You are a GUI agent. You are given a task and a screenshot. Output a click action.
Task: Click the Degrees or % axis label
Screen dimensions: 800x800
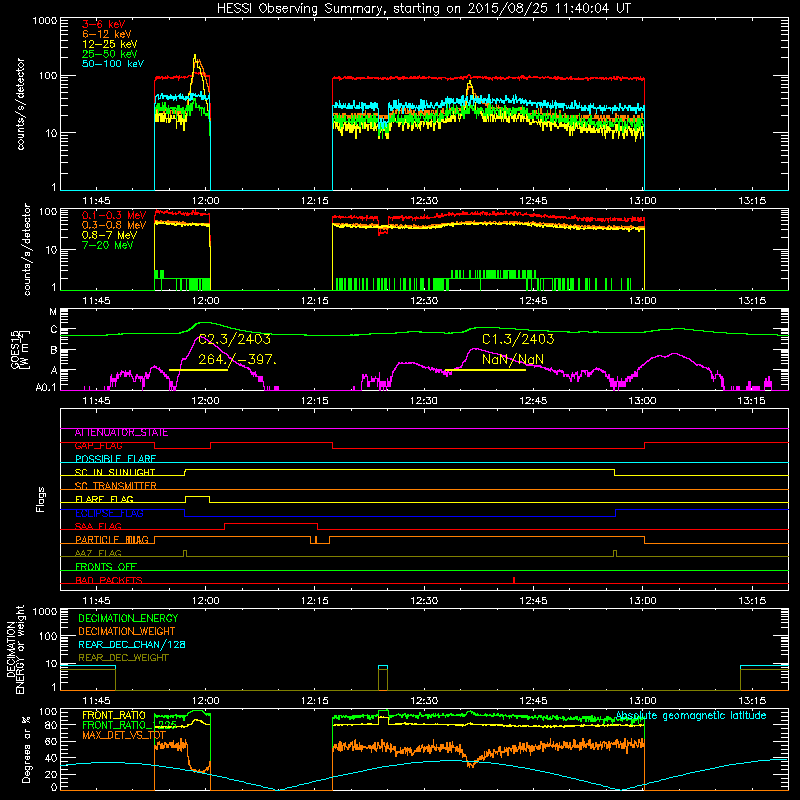coord(26,749)
